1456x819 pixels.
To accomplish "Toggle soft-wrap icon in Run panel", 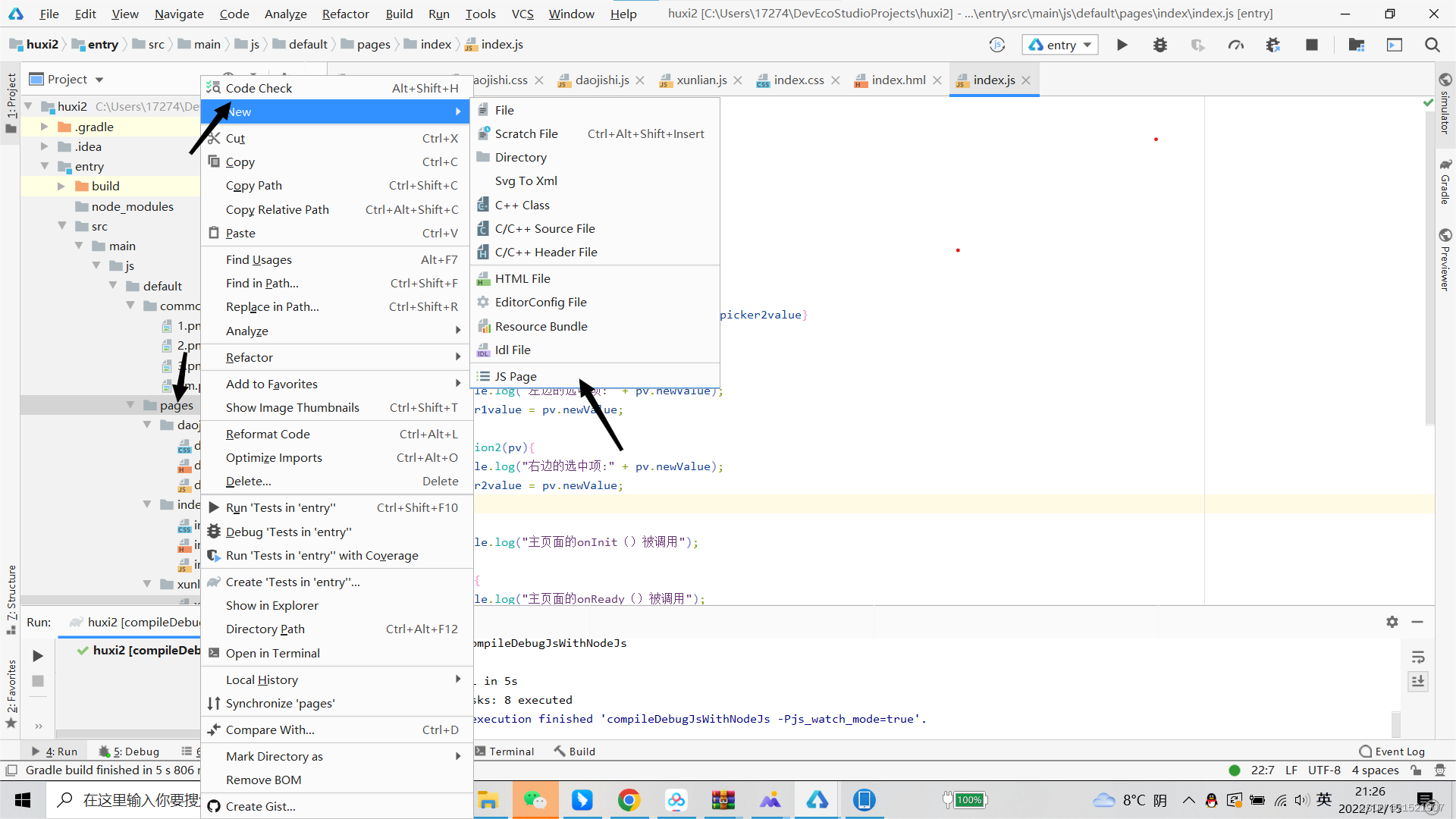I will coord(1417,657).
